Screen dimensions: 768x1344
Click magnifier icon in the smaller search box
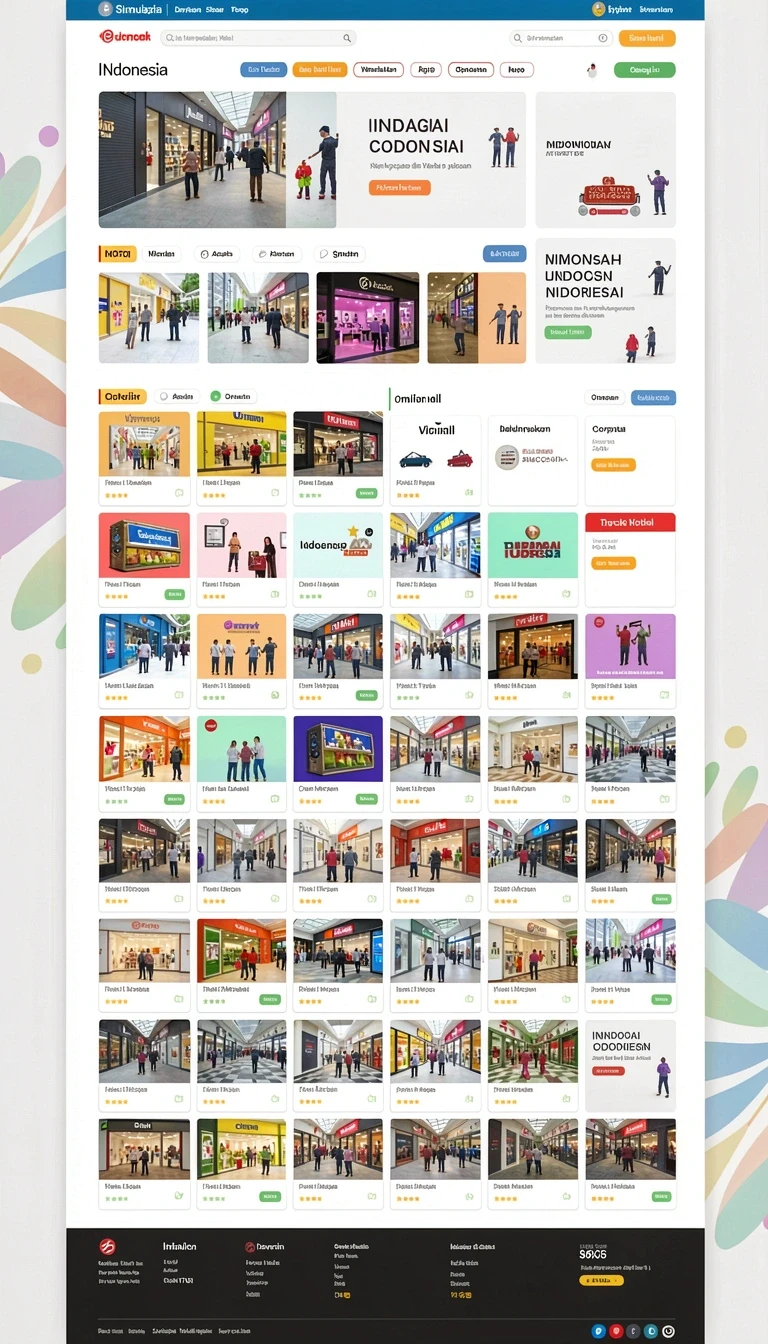pyautogui.click(x=518, y=38)
